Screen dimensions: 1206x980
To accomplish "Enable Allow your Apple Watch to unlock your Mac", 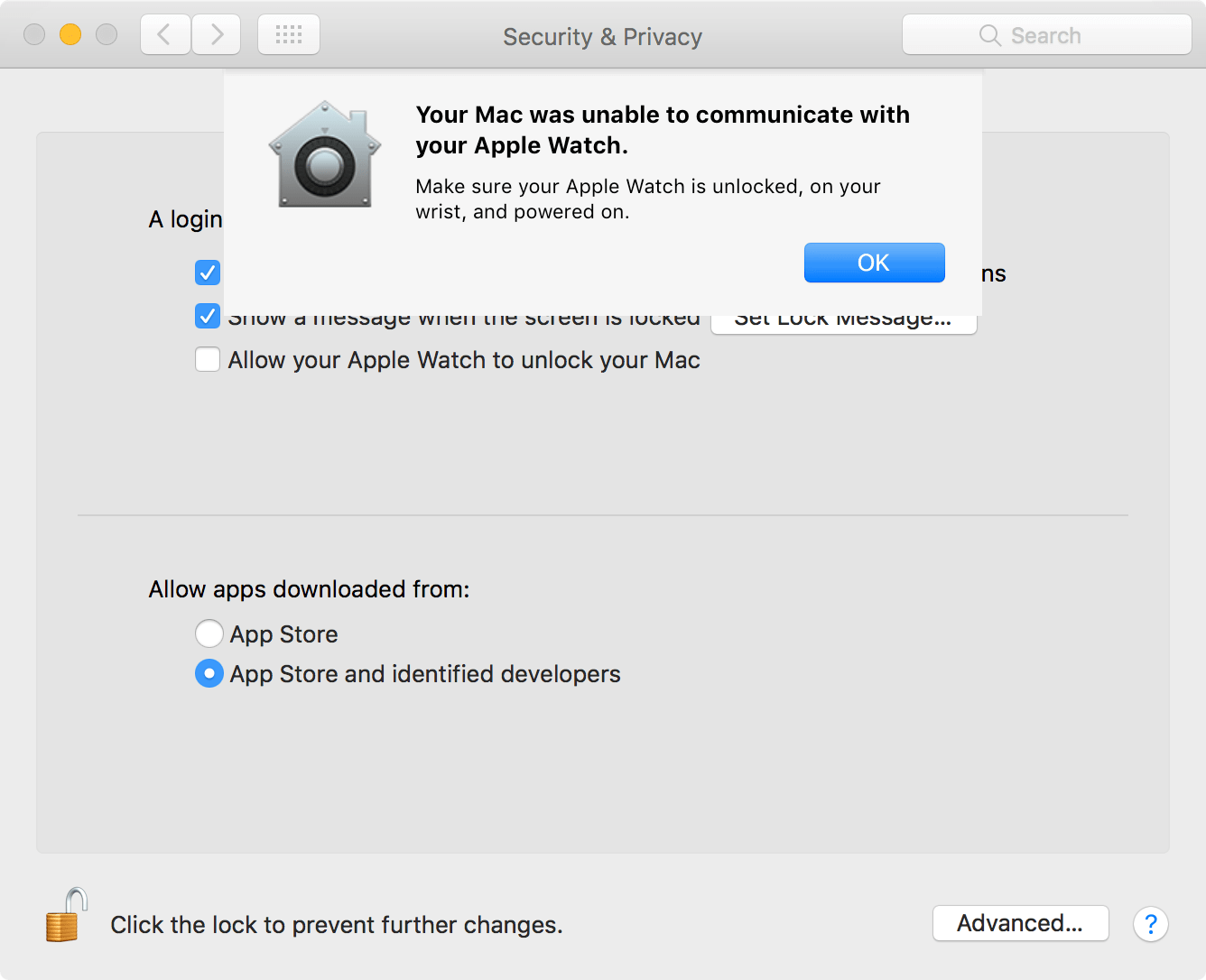I will (208, 359).
